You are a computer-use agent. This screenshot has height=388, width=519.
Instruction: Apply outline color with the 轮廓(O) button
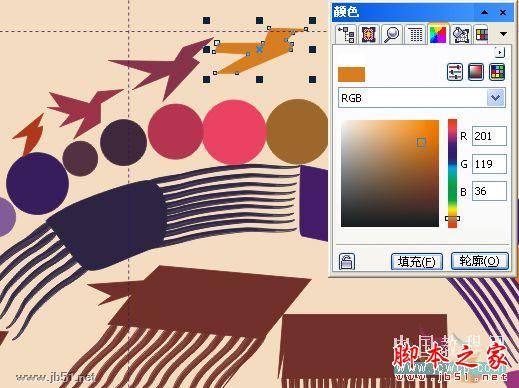pos(480,261)
